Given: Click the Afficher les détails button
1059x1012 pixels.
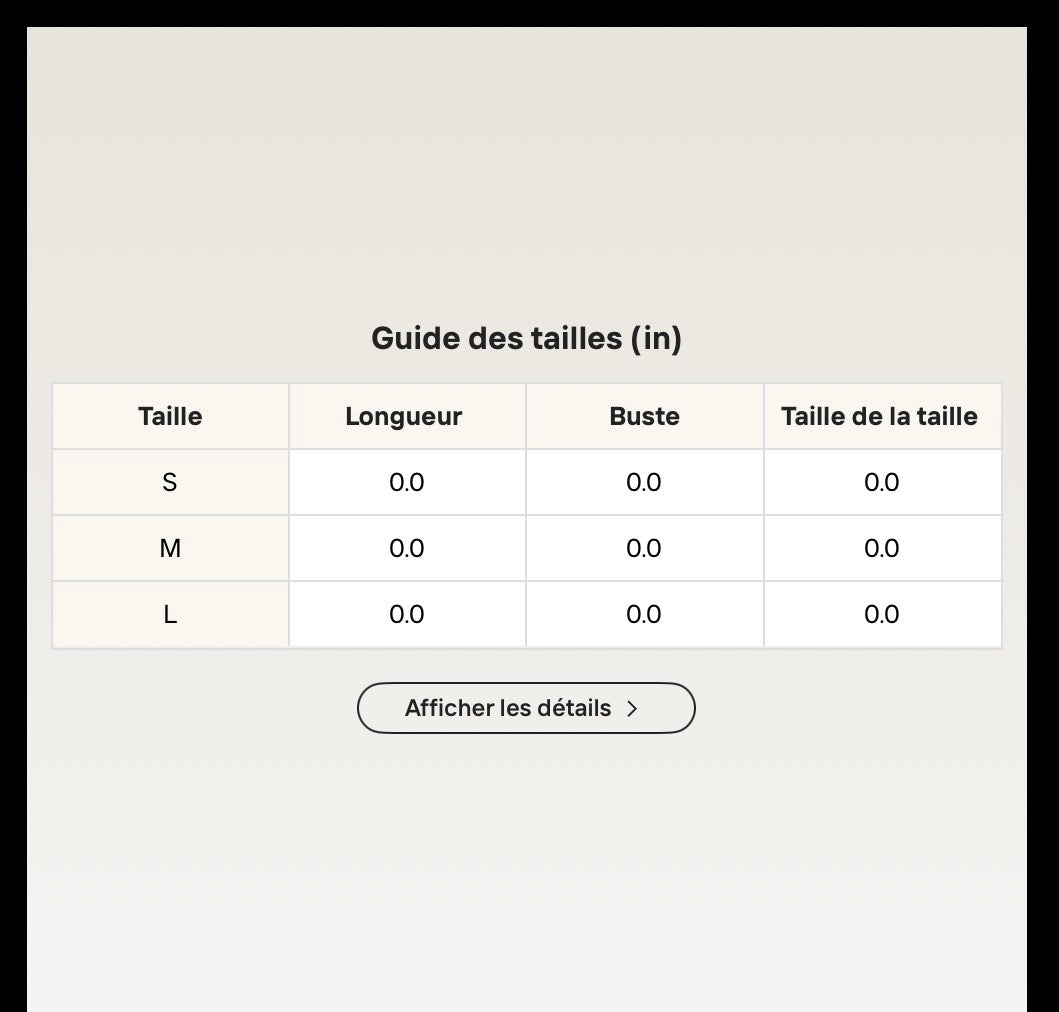Looking at the screenshot, I should tap(526, 708).
